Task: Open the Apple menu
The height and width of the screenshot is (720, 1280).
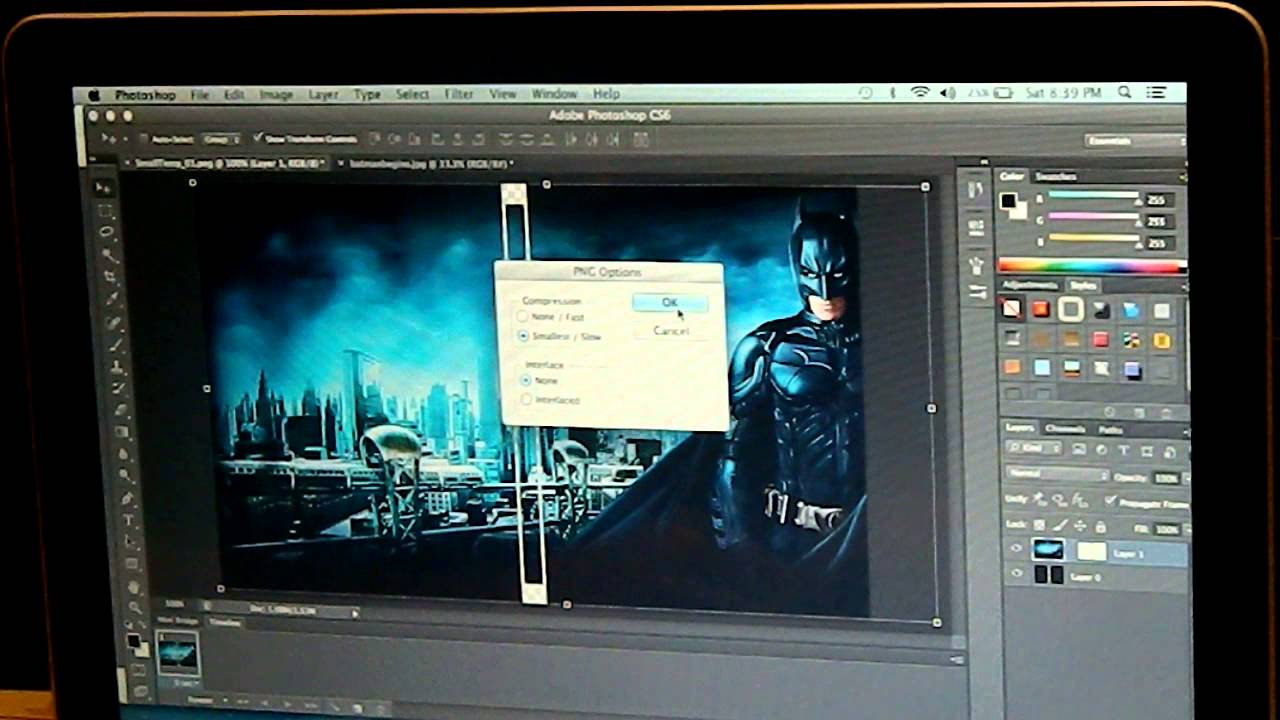Action: 94,95
